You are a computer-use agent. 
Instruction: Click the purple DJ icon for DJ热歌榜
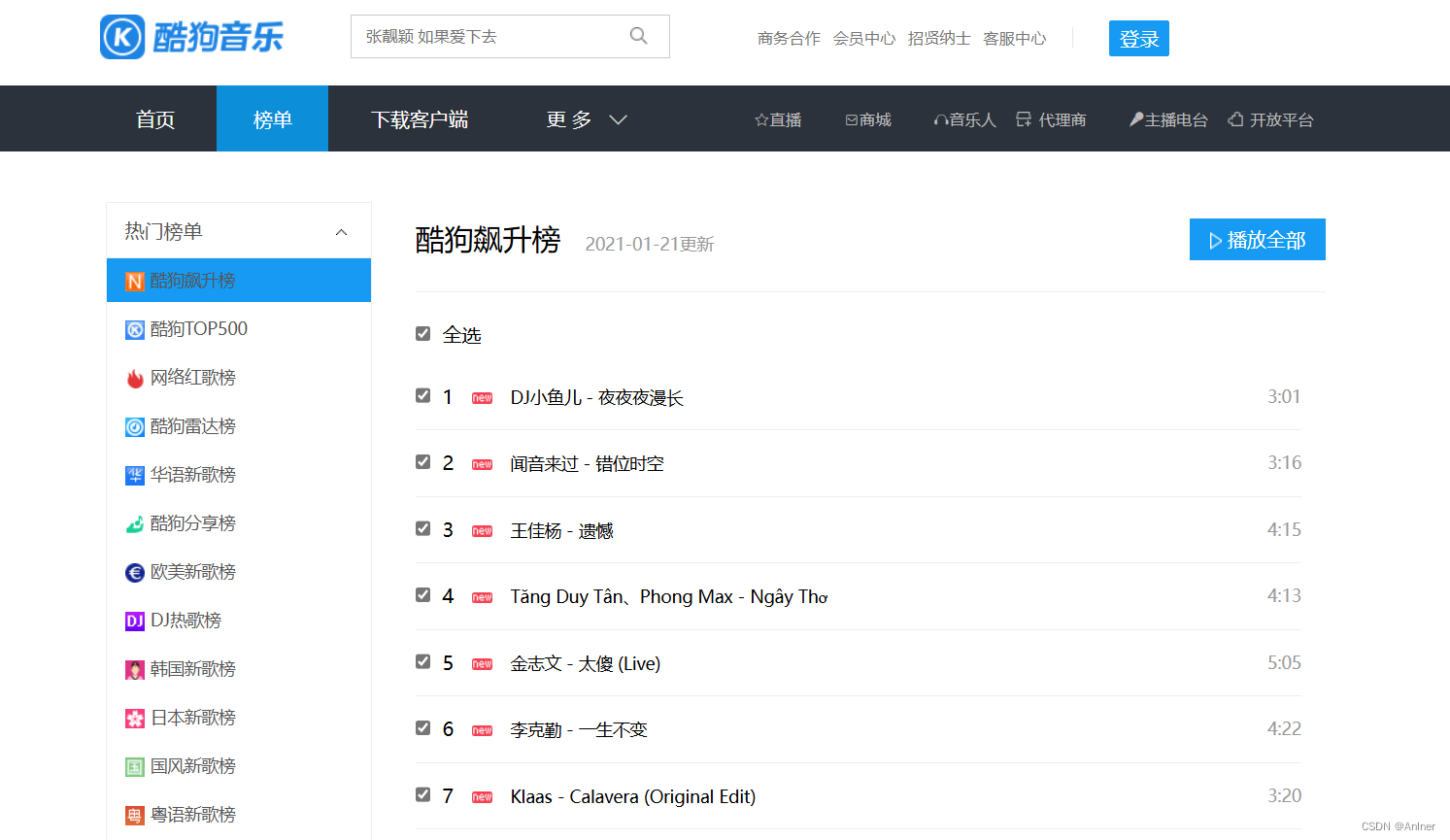click(x=135, y=622)
